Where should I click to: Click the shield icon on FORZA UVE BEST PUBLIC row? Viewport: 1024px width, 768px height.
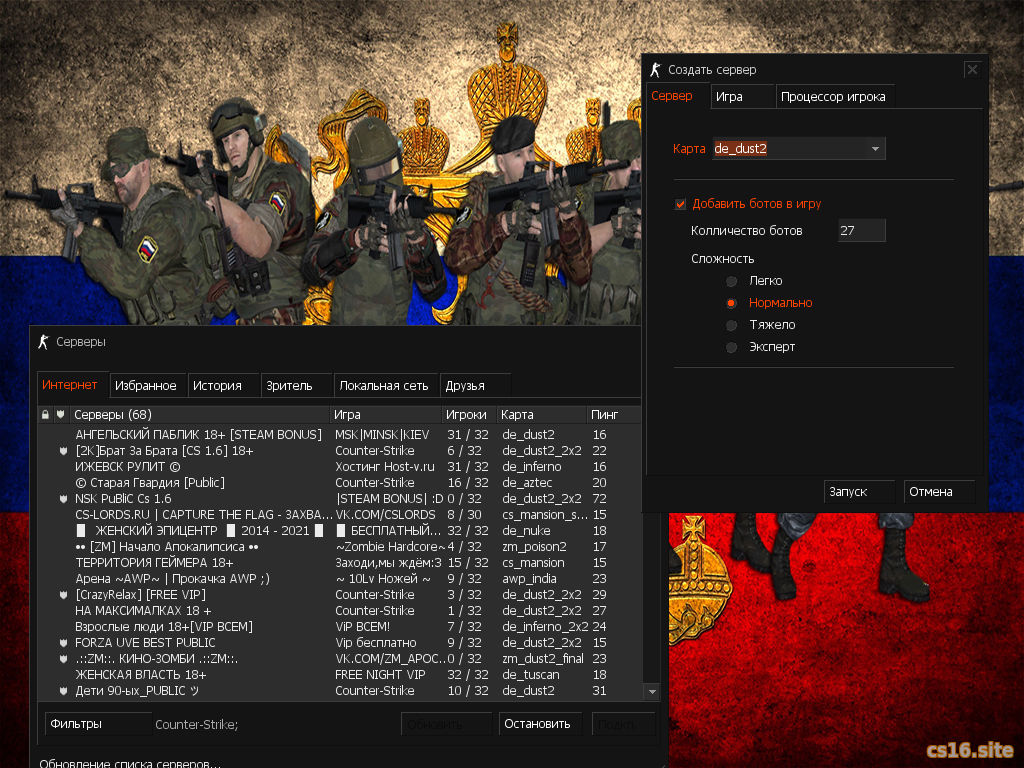click(x=63, y=643)
